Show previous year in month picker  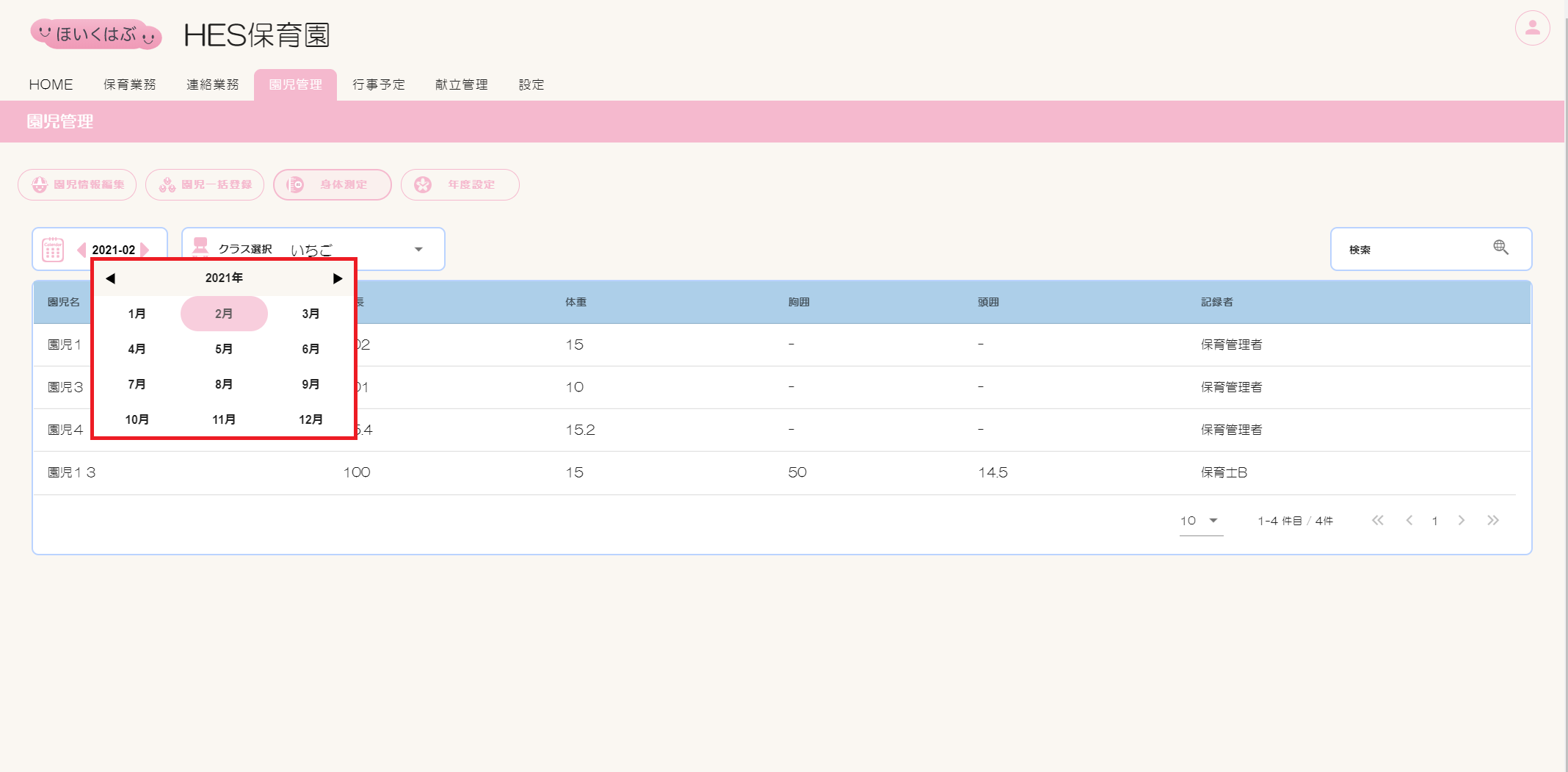[110, 278]
